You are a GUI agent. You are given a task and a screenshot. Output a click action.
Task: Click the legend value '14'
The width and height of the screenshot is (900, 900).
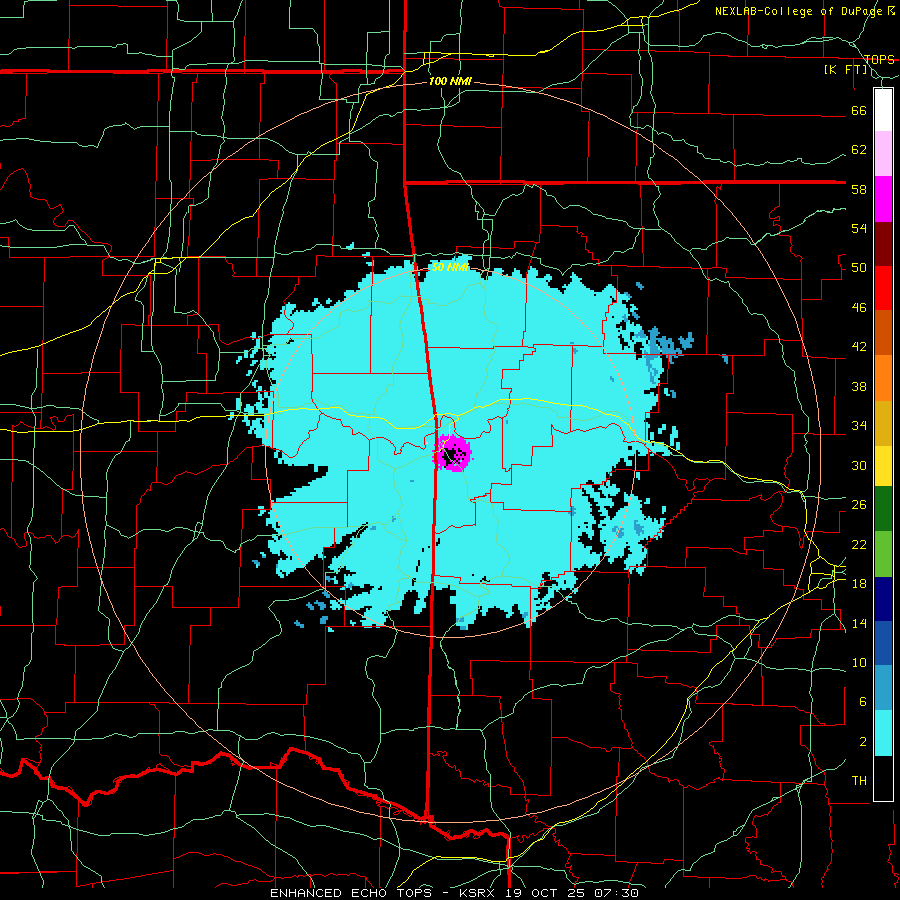pyautogui.click(x=859, y=623)
